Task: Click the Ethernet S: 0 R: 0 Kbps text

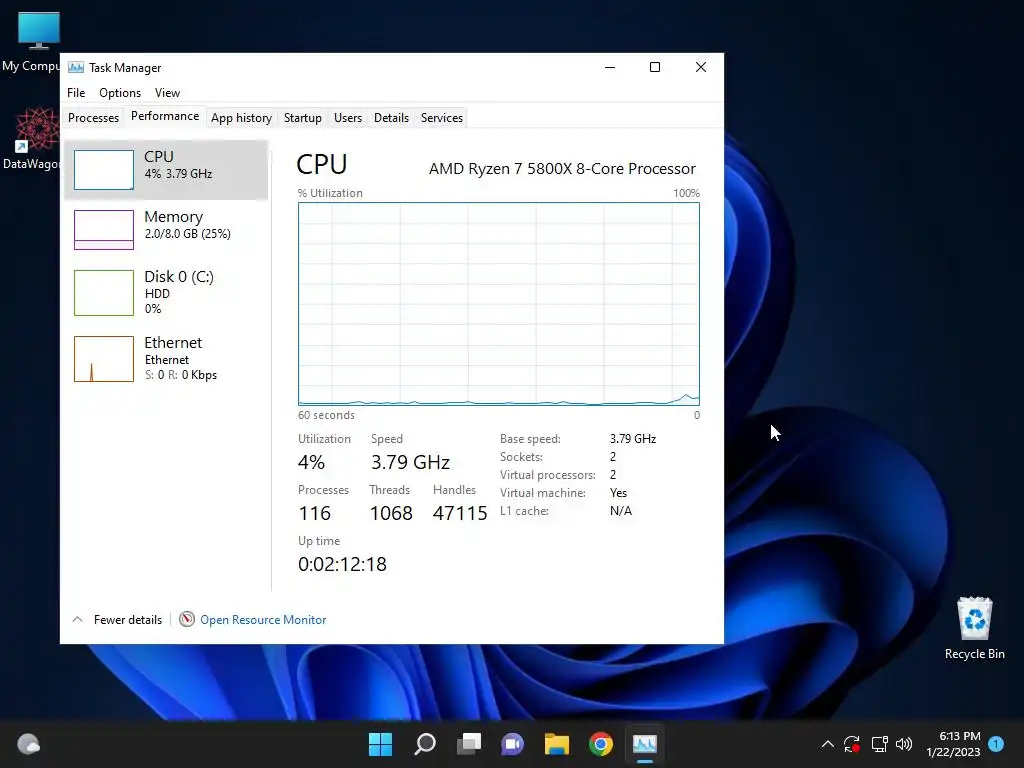Action: tap(181, 375)
